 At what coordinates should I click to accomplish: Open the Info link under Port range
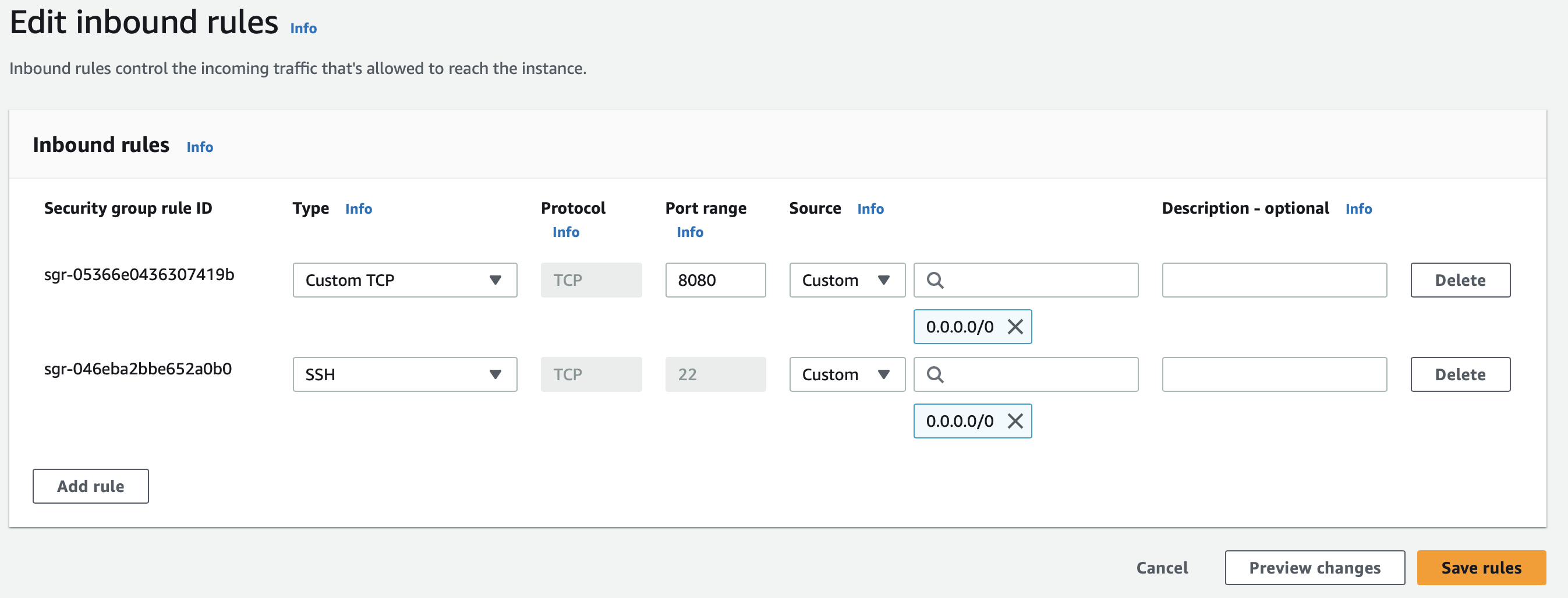click(689, 232)
